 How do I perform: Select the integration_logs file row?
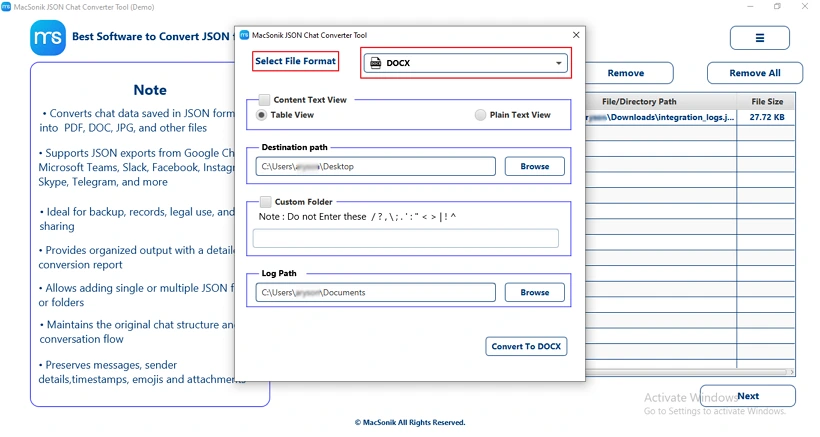(690, 118)
